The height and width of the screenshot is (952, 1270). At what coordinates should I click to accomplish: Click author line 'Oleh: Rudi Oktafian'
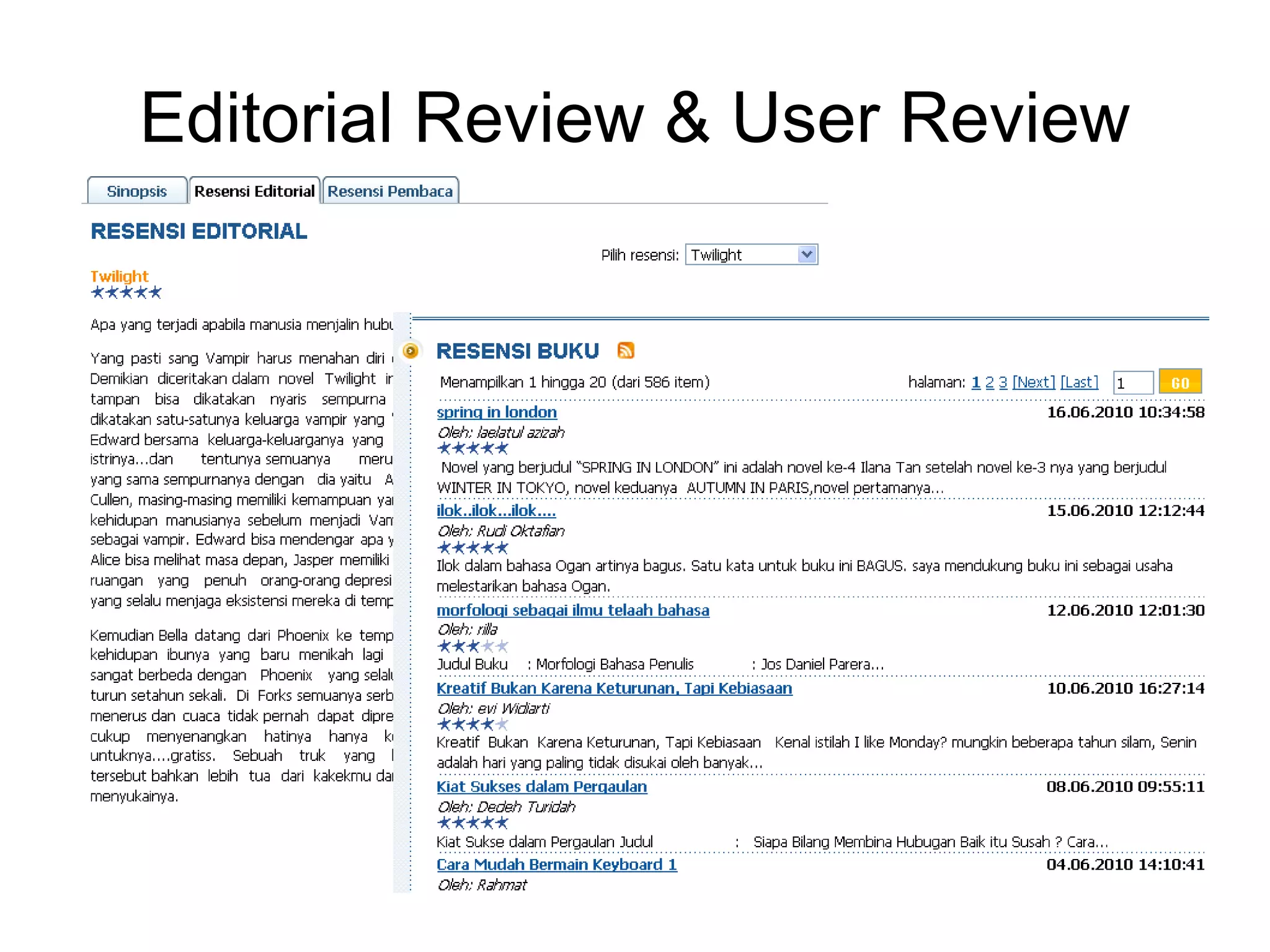pyautogui.click(x=501, y=532)
